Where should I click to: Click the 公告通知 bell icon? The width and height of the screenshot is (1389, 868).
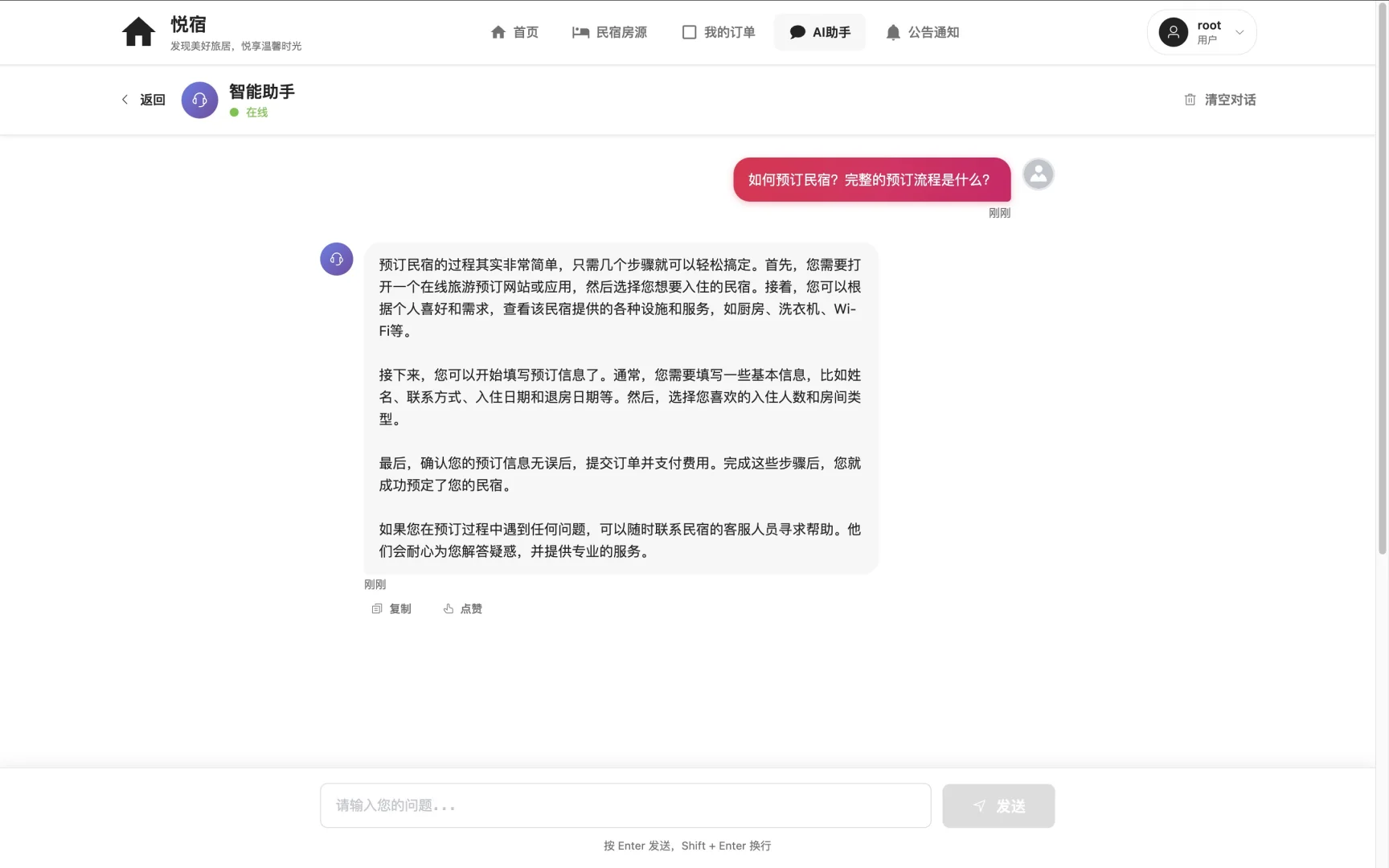click(892, 31)
